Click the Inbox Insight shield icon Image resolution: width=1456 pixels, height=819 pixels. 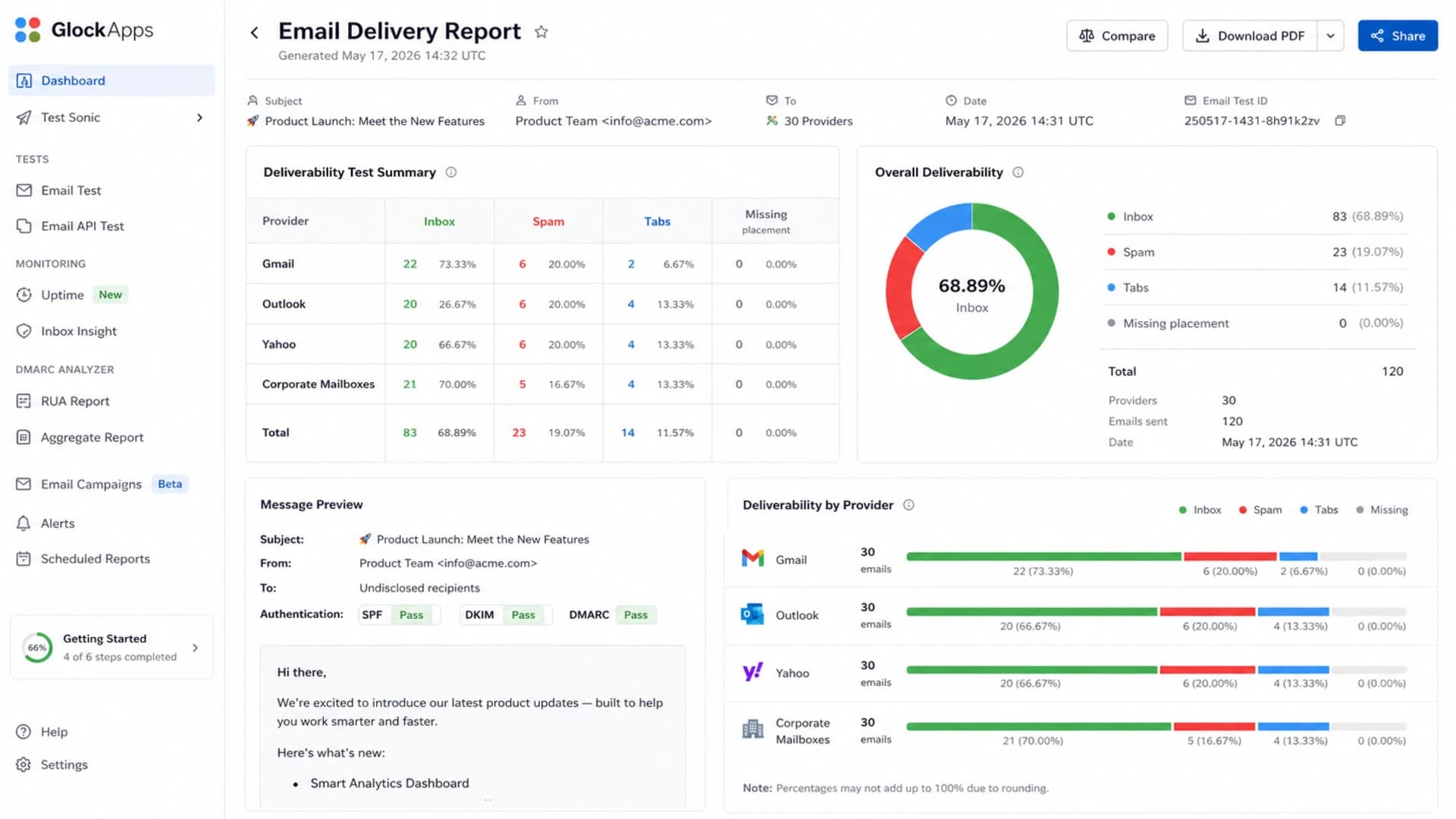[x=24, y=331]
